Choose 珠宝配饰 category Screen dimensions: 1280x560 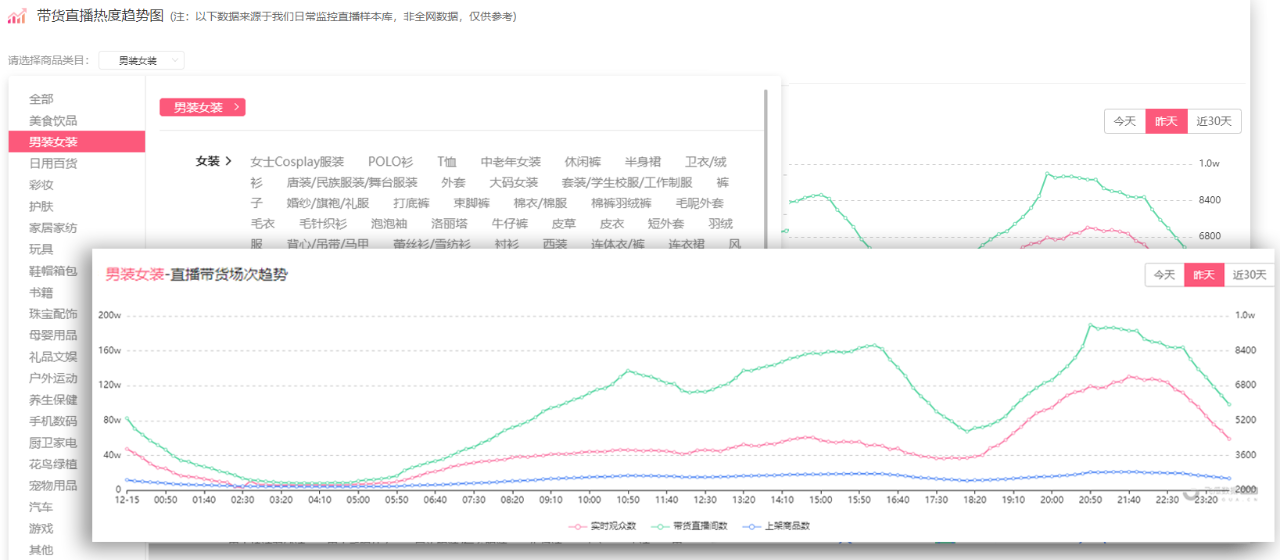tap(53, 314)
